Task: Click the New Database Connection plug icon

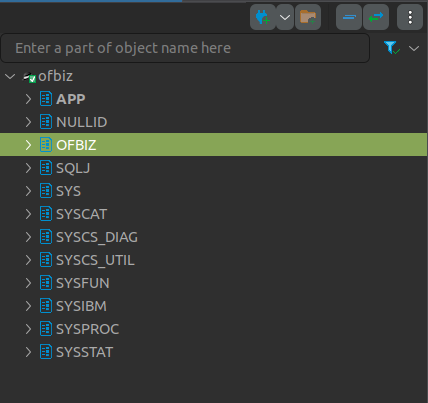Action: point(263,17)
